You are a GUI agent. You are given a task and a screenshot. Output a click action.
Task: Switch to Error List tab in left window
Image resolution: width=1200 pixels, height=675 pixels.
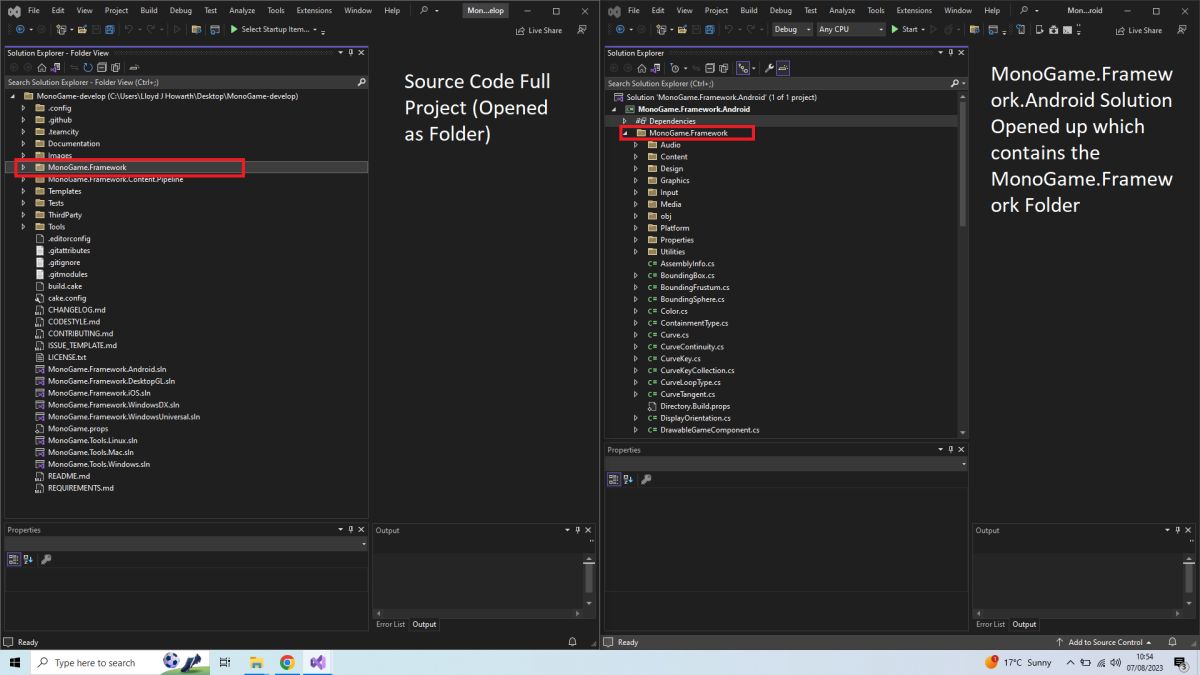point(390,624)
